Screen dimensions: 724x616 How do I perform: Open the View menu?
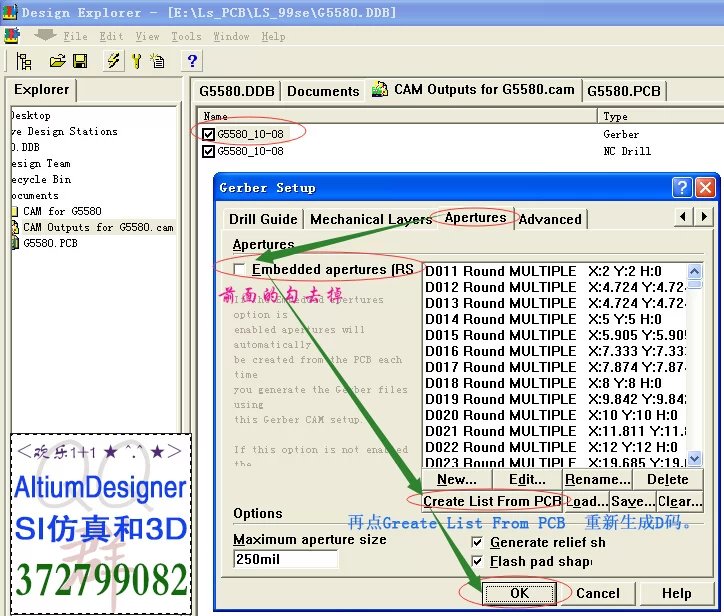[x=147, y=36]
